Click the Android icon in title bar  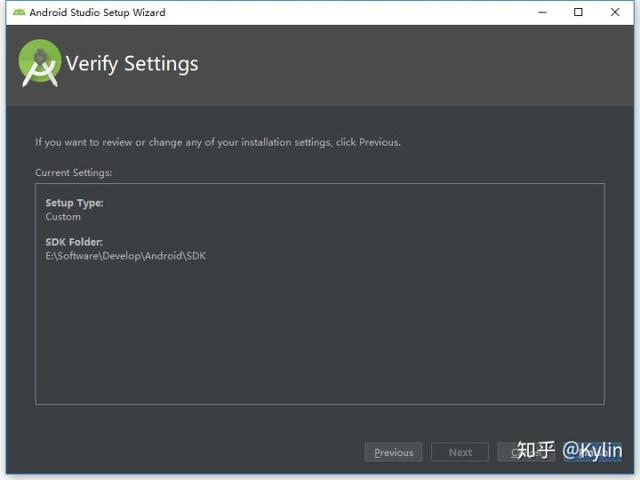pyautogui.click(x=19, y=12)
